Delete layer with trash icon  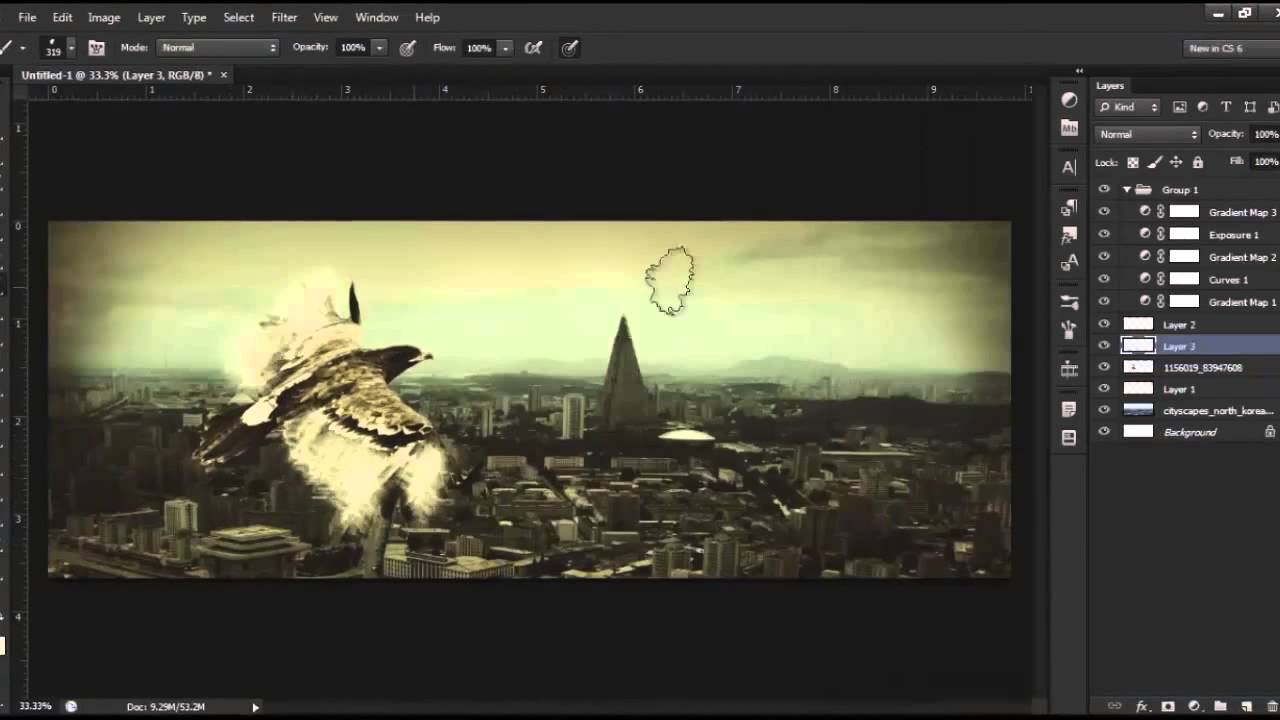point(1272,706)
